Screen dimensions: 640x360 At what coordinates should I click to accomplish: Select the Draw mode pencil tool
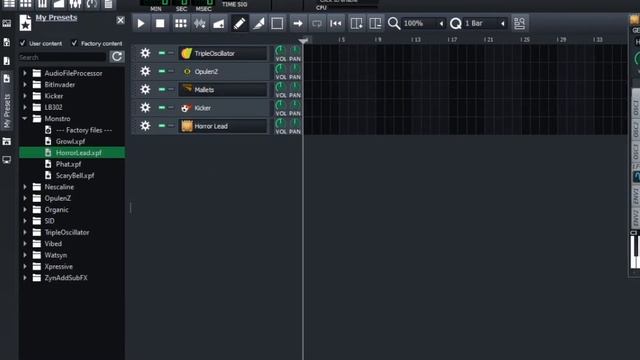point(239,23)
